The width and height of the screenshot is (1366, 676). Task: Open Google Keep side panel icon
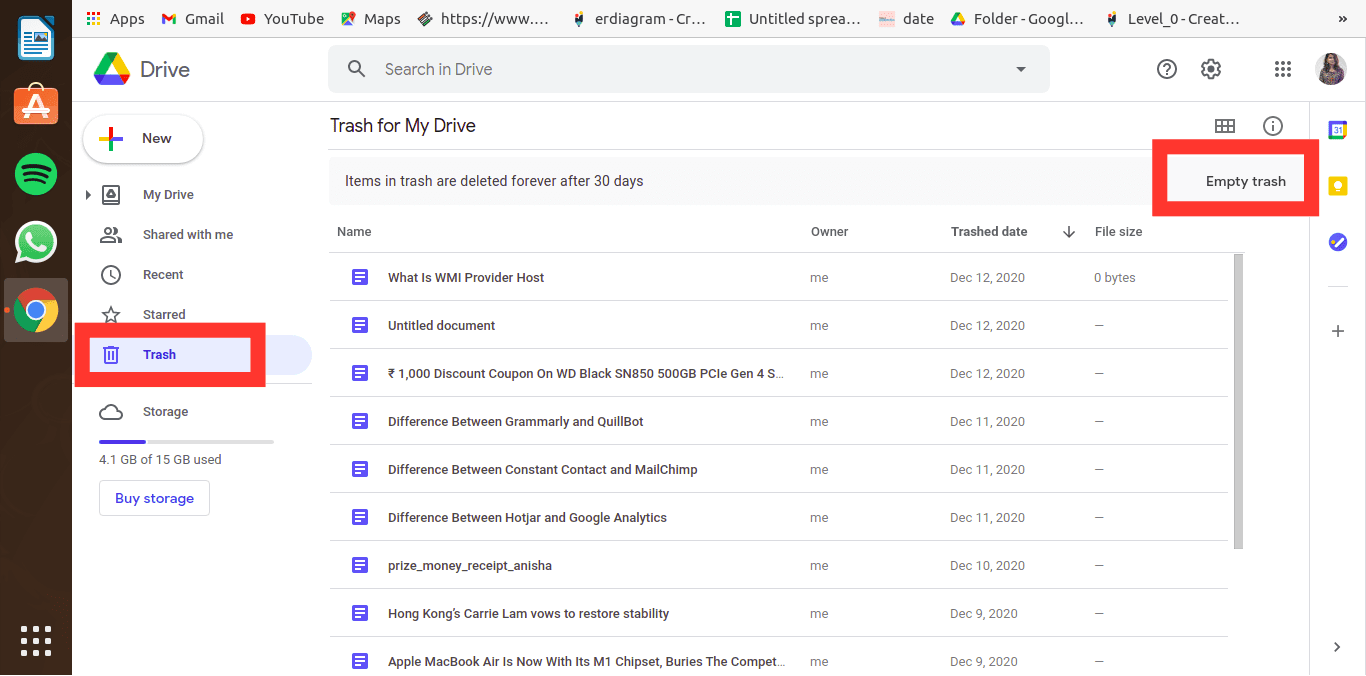tap(1337, 186)
